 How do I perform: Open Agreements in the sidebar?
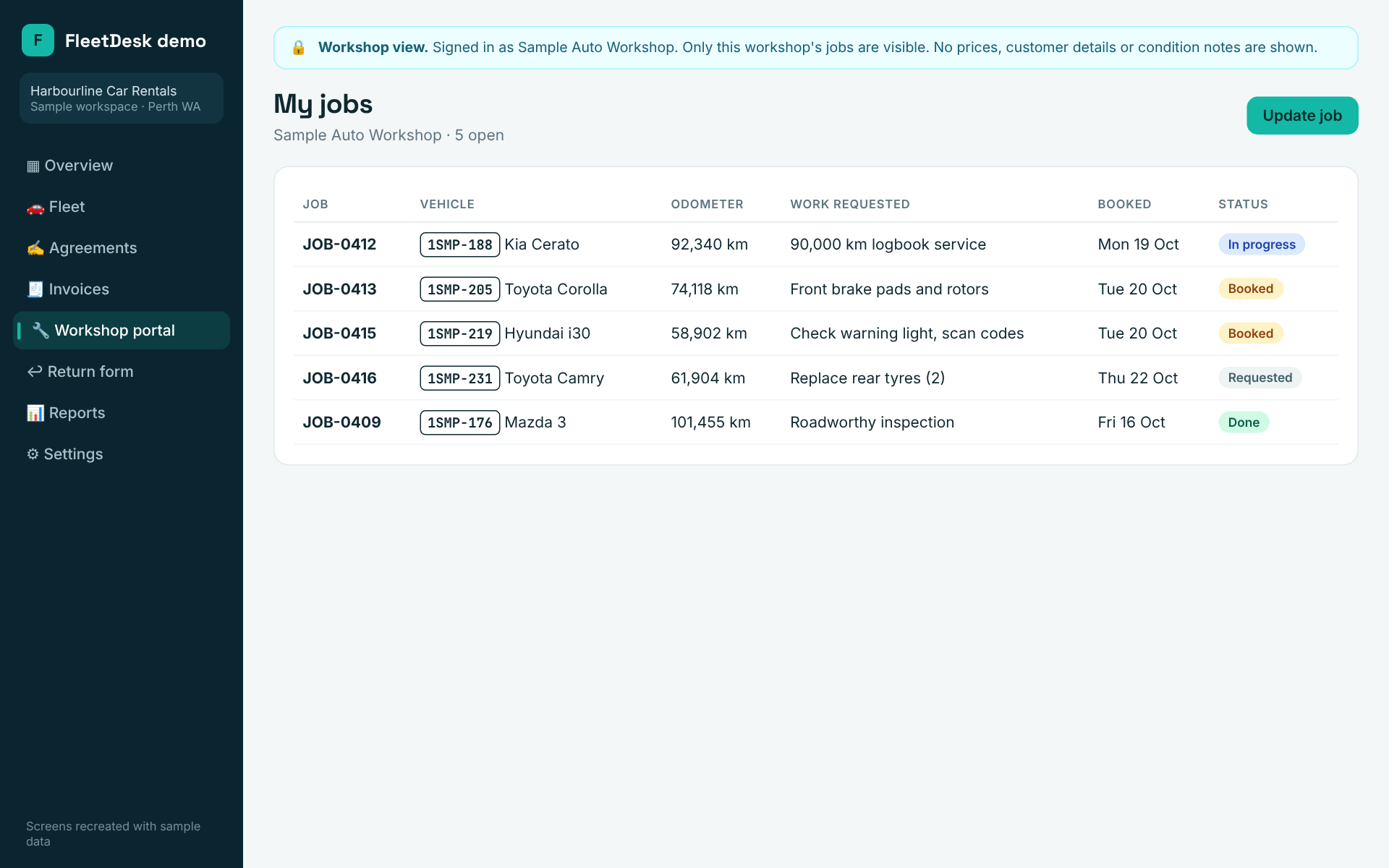pos(122,248)
